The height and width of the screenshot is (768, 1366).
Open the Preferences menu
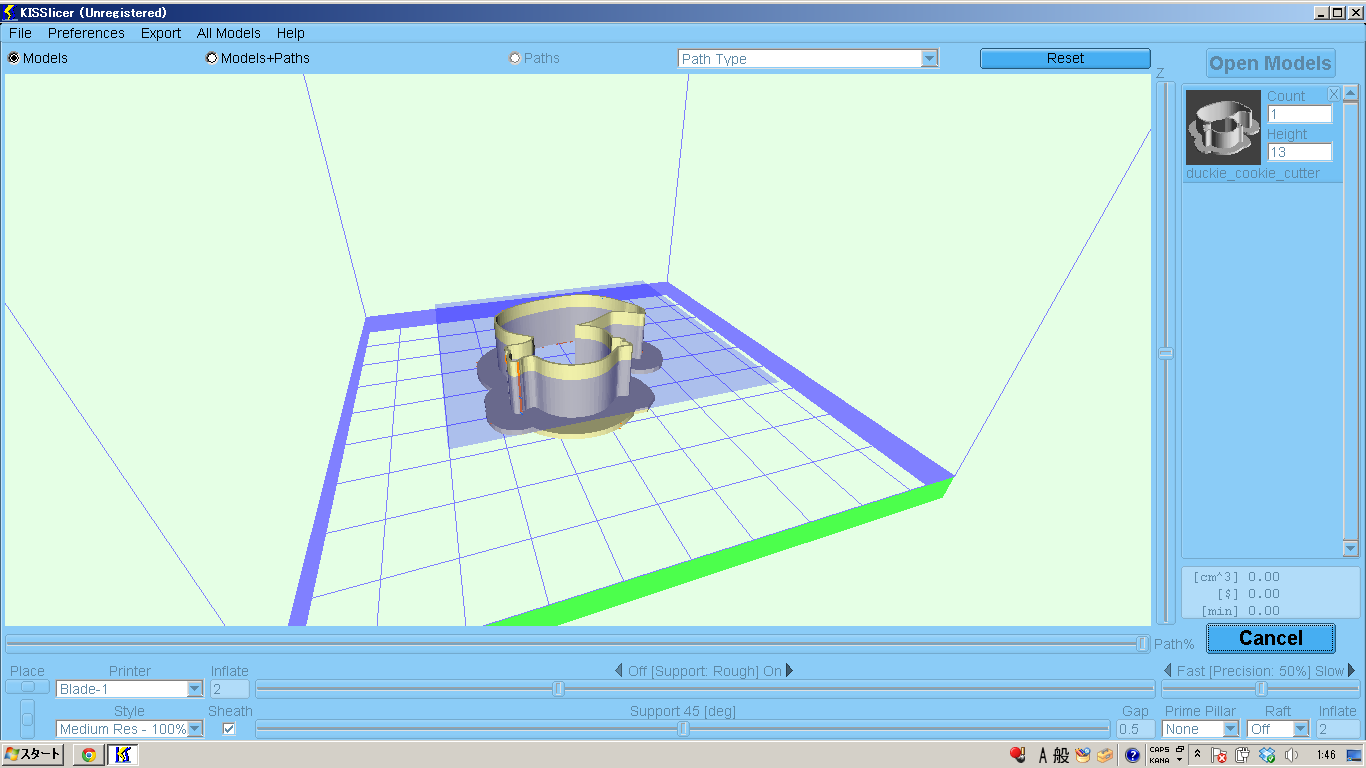[86, 33]
